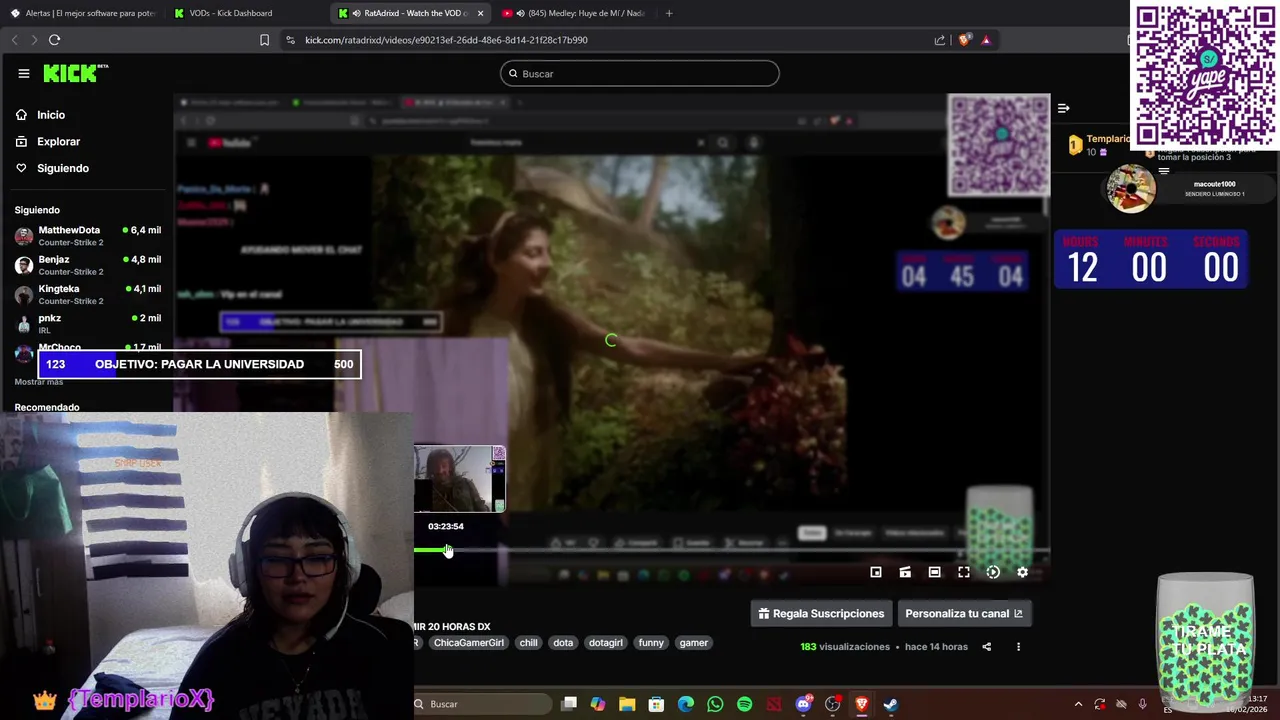1280x720 pixels.
Task: Click the dotagirl tag
Action: (x=606, y=643)
